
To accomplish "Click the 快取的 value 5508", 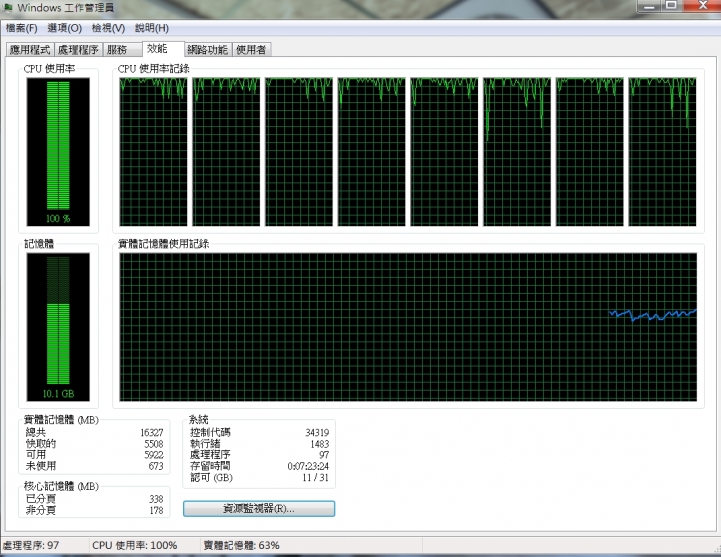I will point(154,444).
